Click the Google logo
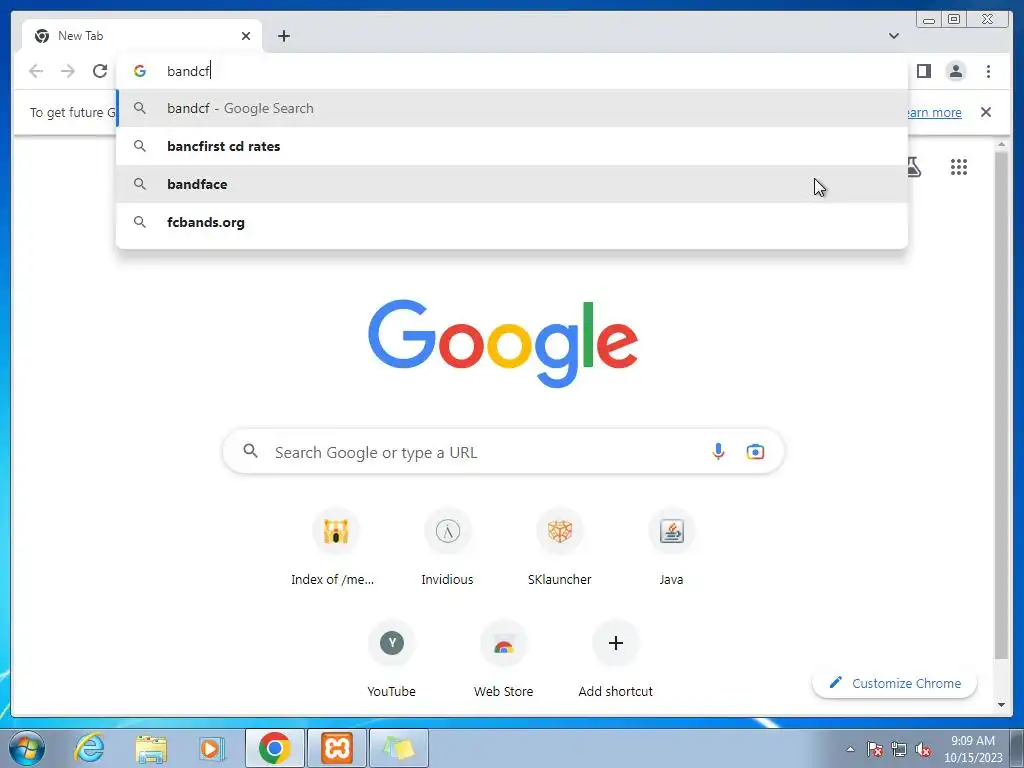Viewport: 1024px width, 768px height. tap(503, 344)
